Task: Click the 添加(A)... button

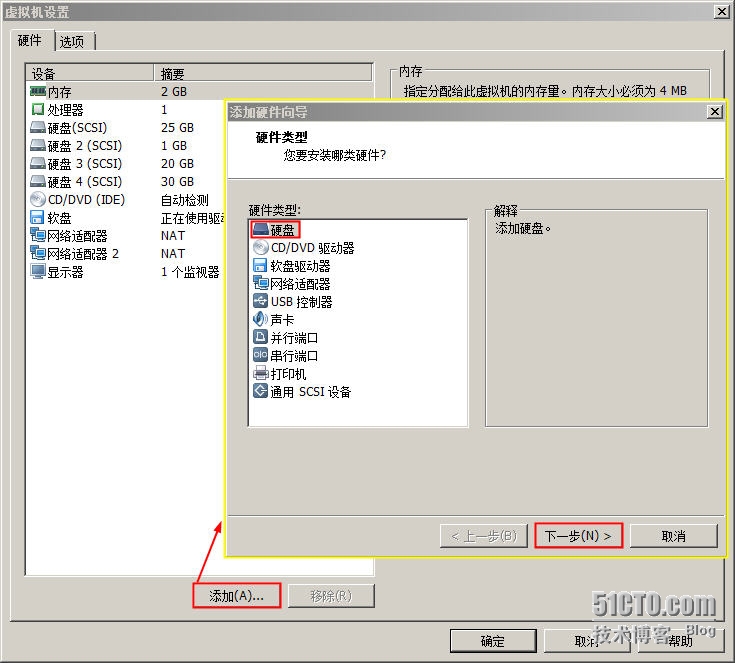Action: 237,596
